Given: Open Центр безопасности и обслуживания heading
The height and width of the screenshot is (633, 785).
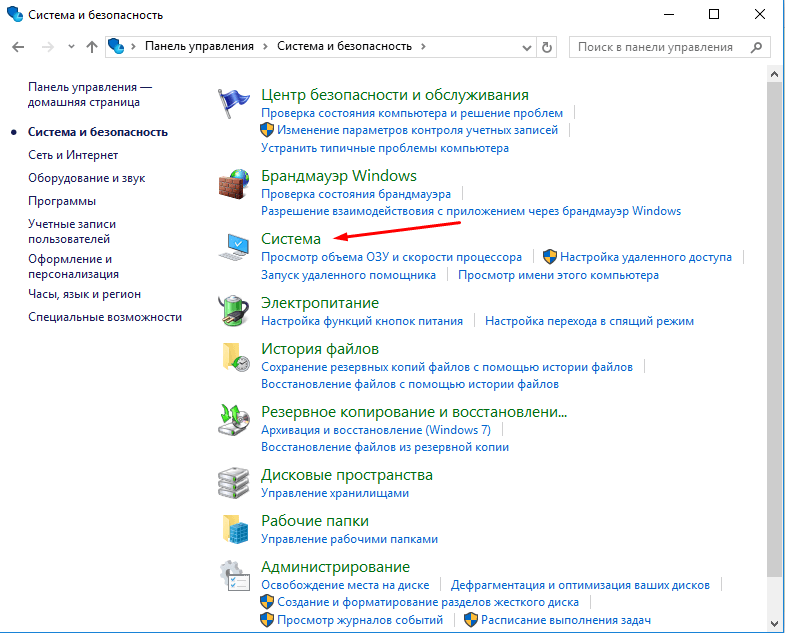Looking at the screenshot, I should 395,95.
